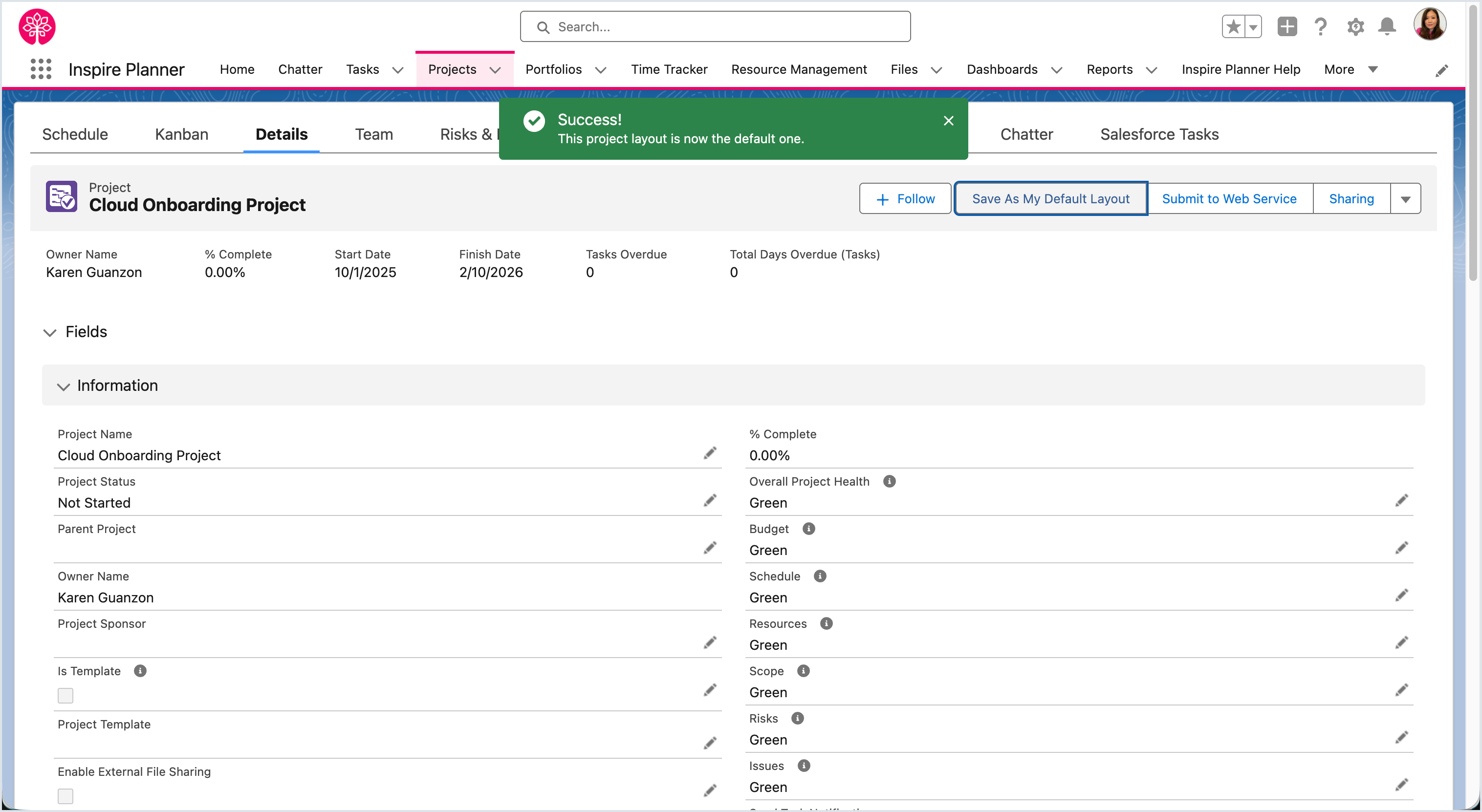Edit navigation bar with pencil icon
Screen dimensions: 1482x812
[x=1442, y=70]
